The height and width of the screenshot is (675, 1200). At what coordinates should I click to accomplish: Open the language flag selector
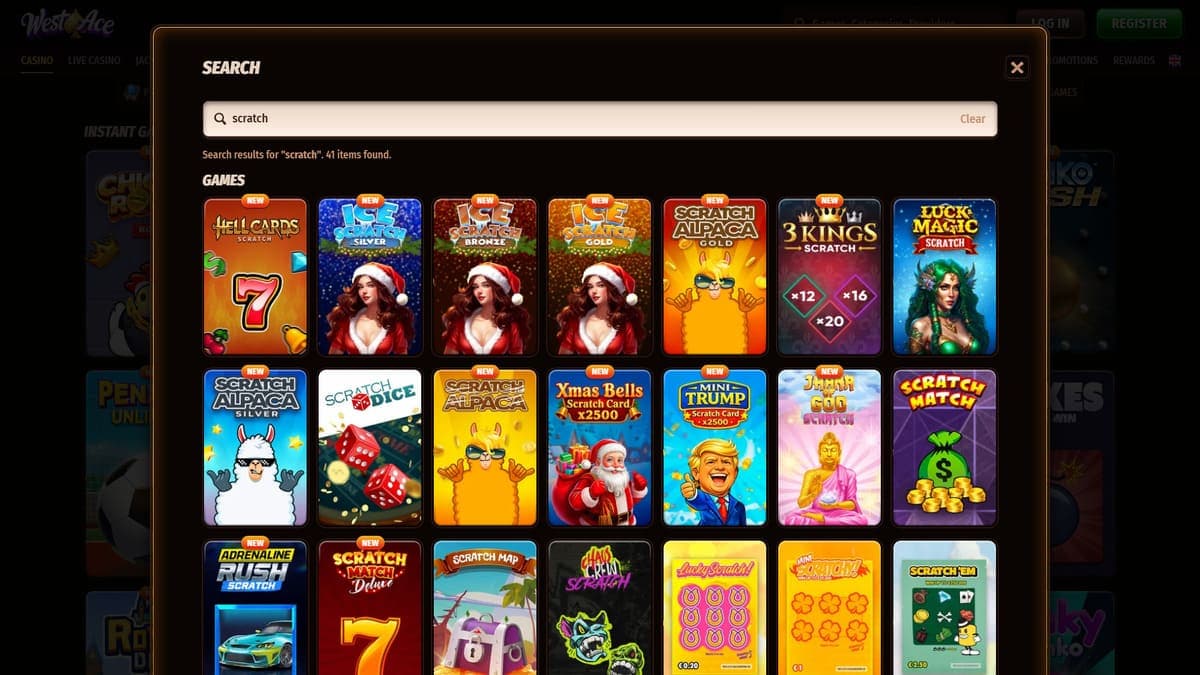pos(1174,61)
